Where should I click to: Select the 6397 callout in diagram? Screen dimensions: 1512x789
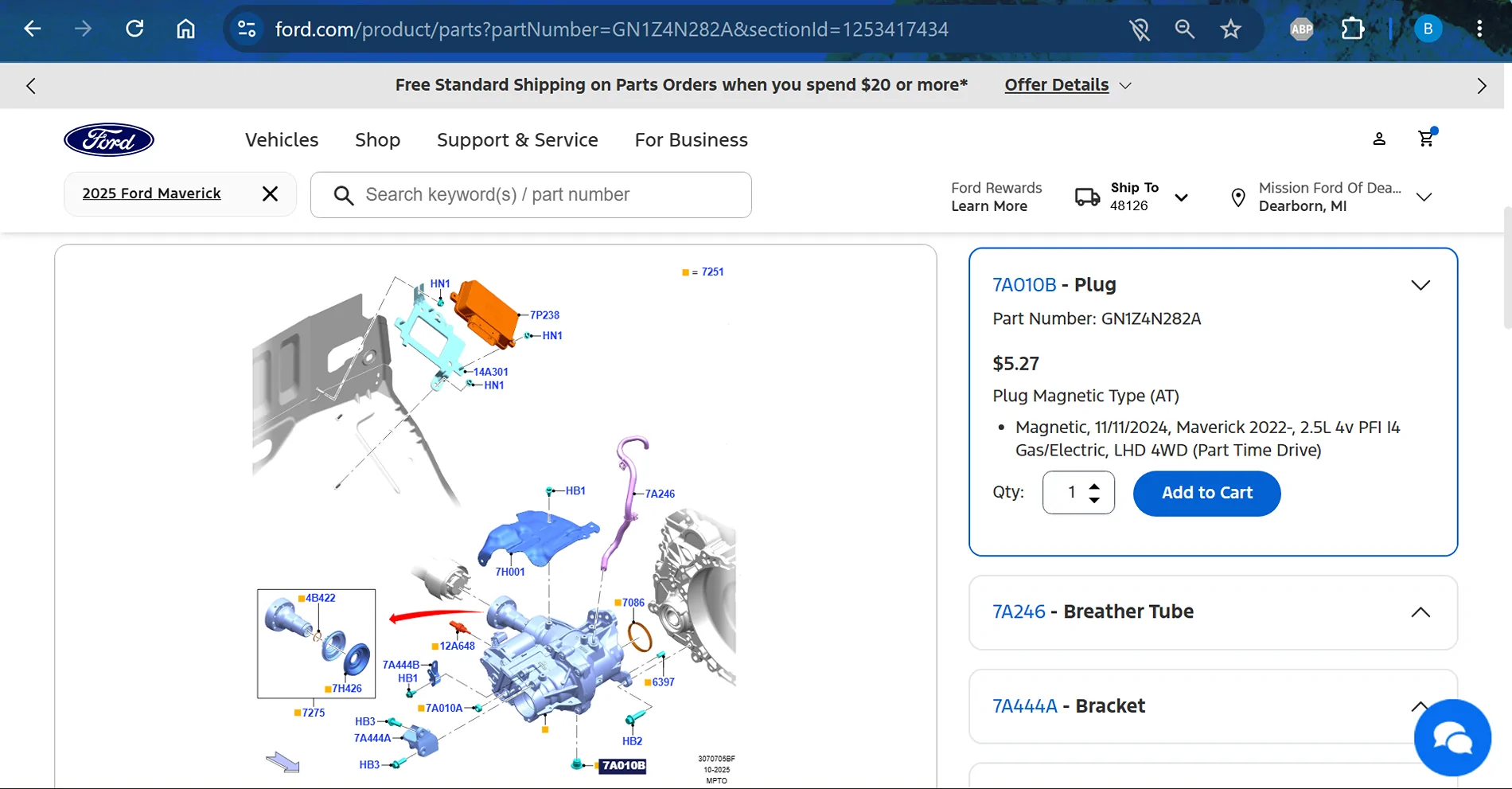664,682
